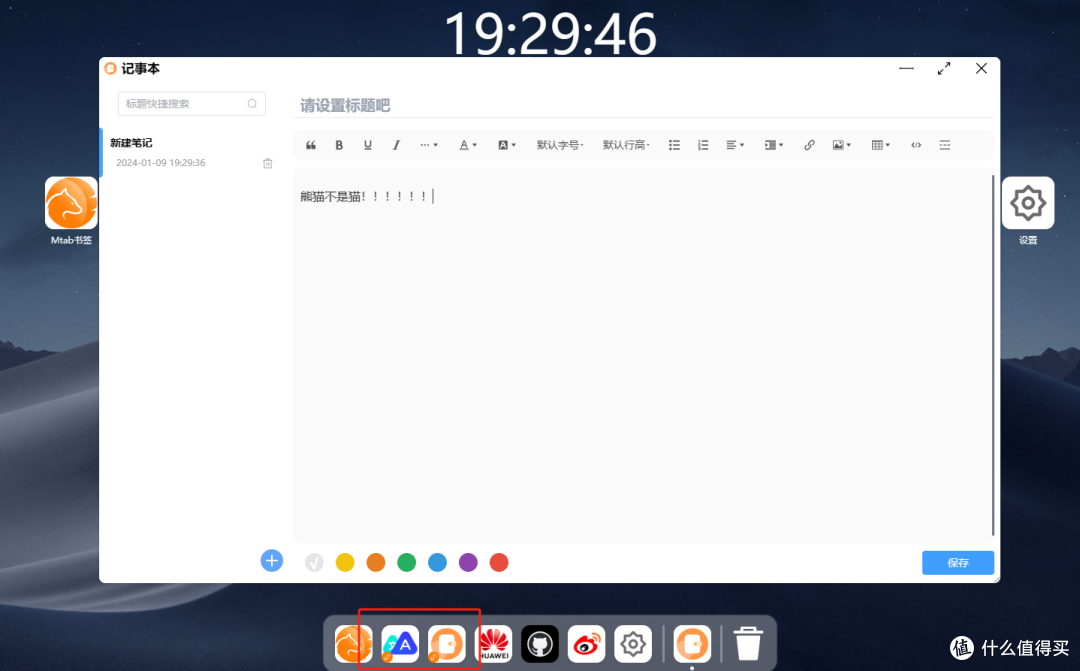Minimize the 记事本 window
This screenshot has height=671, width=1080.
coord(906,68)
